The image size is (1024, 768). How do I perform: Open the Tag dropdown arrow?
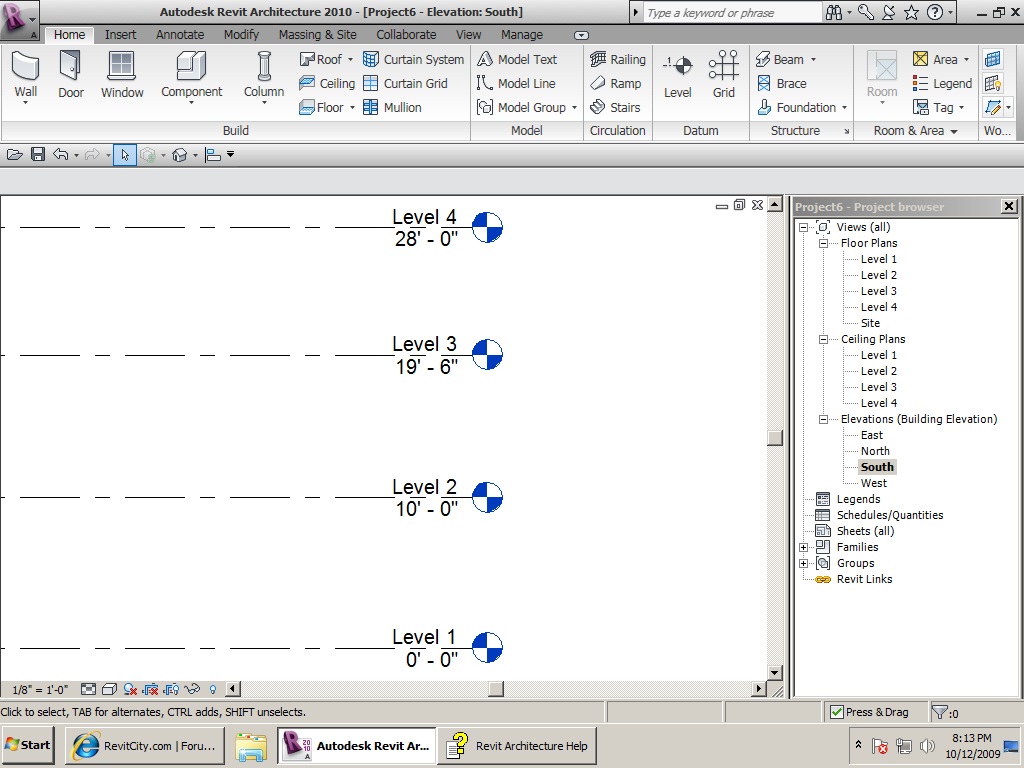961,108
